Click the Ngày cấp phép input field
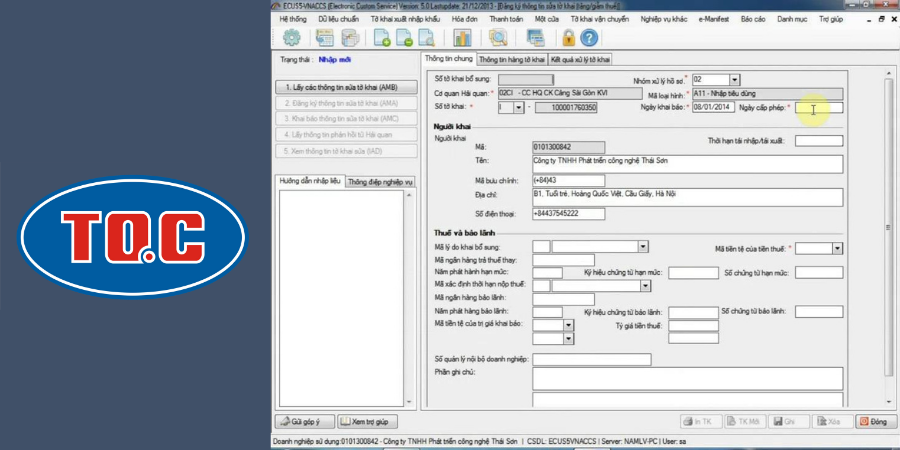This screenshot has height=450, width=900. (x=818, y=107)
